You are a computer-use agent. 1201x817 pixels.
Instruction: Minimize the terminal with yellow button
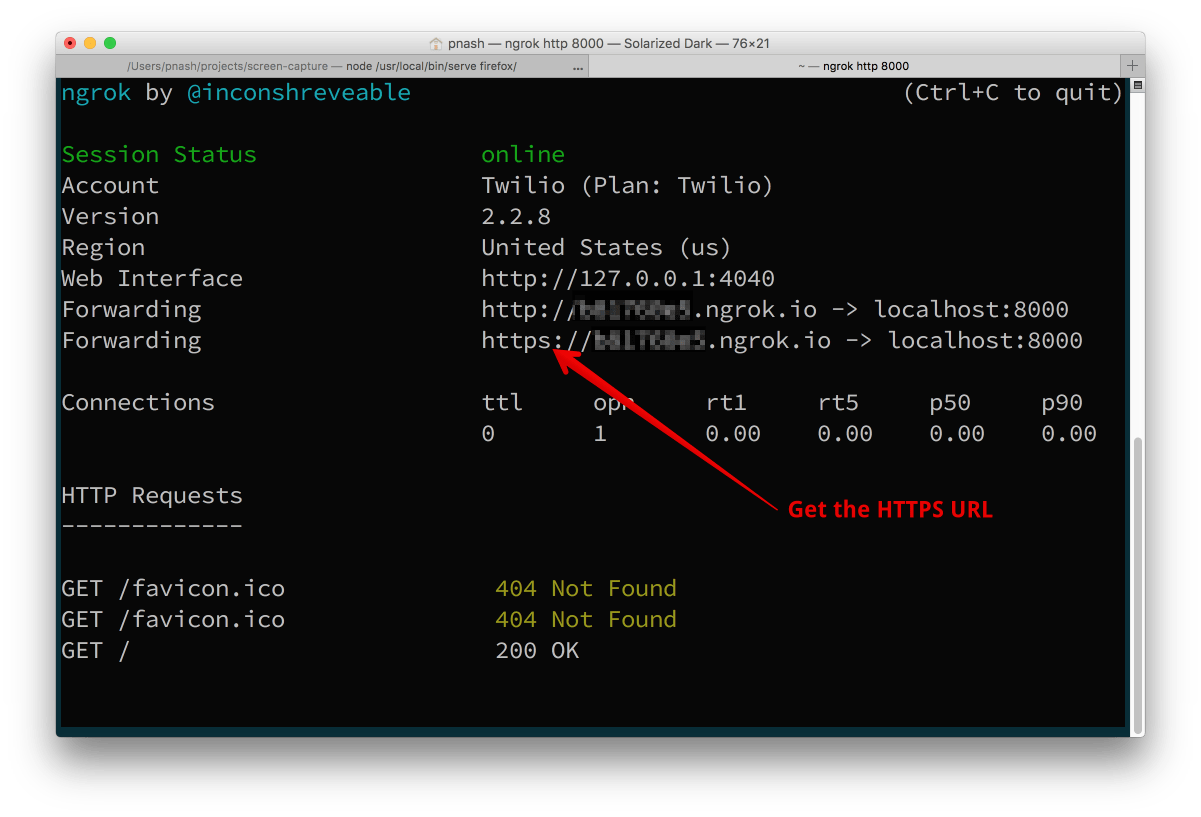pyautogui.click(x=90, y=43)
